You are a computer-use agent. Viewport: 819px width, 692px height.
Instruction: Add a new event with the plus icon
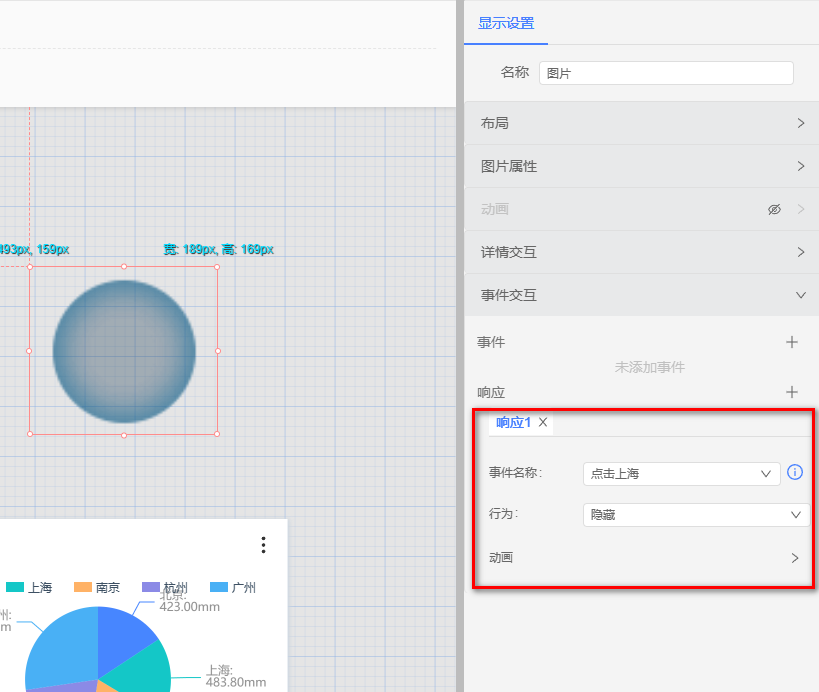[792, 342]
